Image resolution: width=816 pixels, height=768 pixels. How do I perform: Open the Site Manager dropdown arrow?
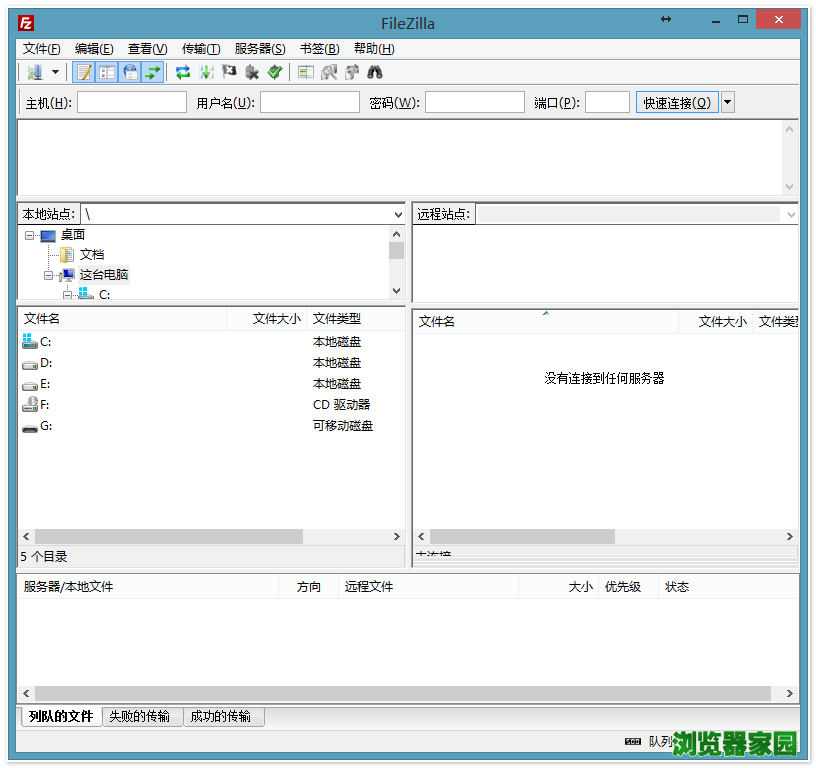point(55,72)
